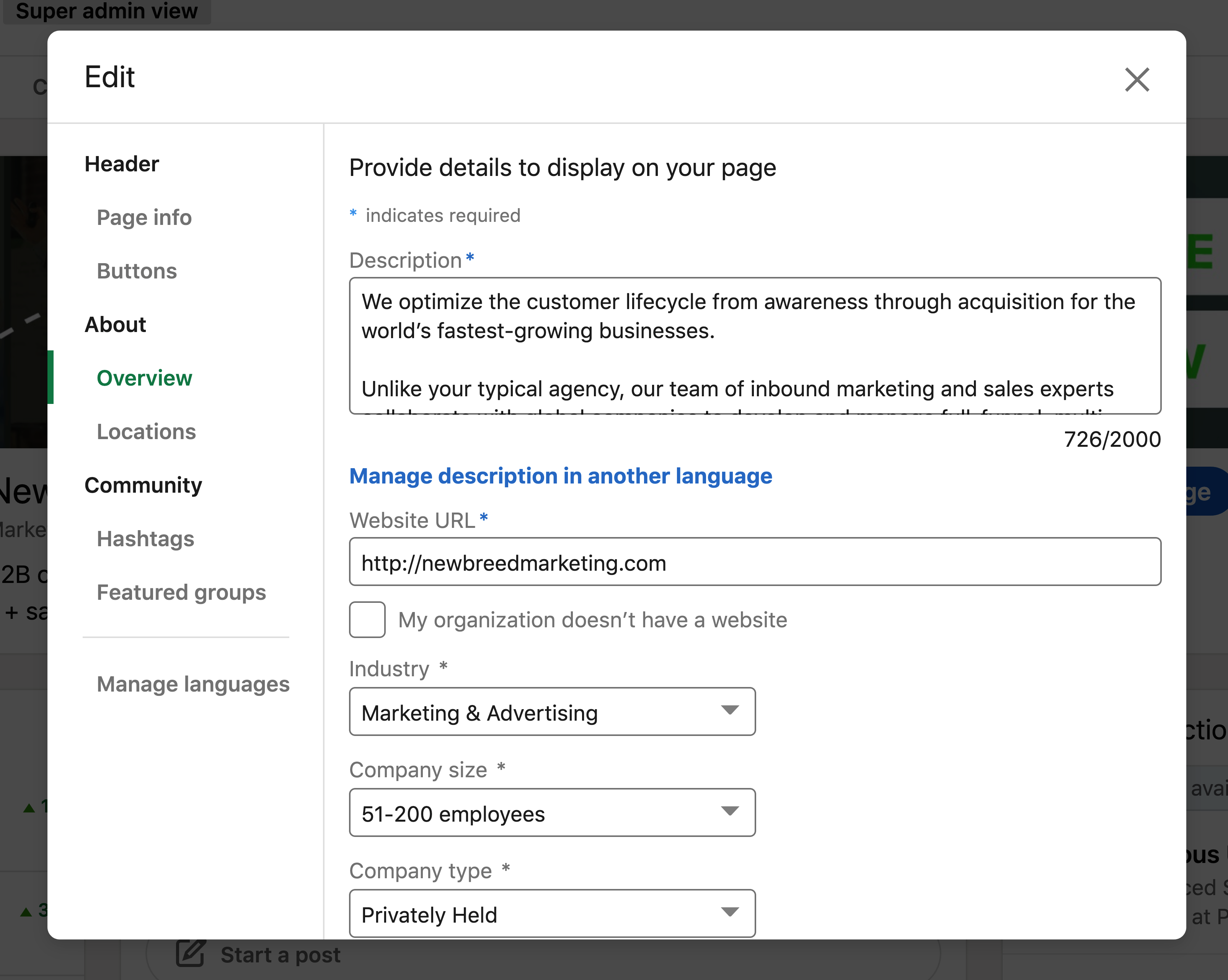Click the Company size dropdown arrow
The image size is (1228, 980).
tap(730, 811)
